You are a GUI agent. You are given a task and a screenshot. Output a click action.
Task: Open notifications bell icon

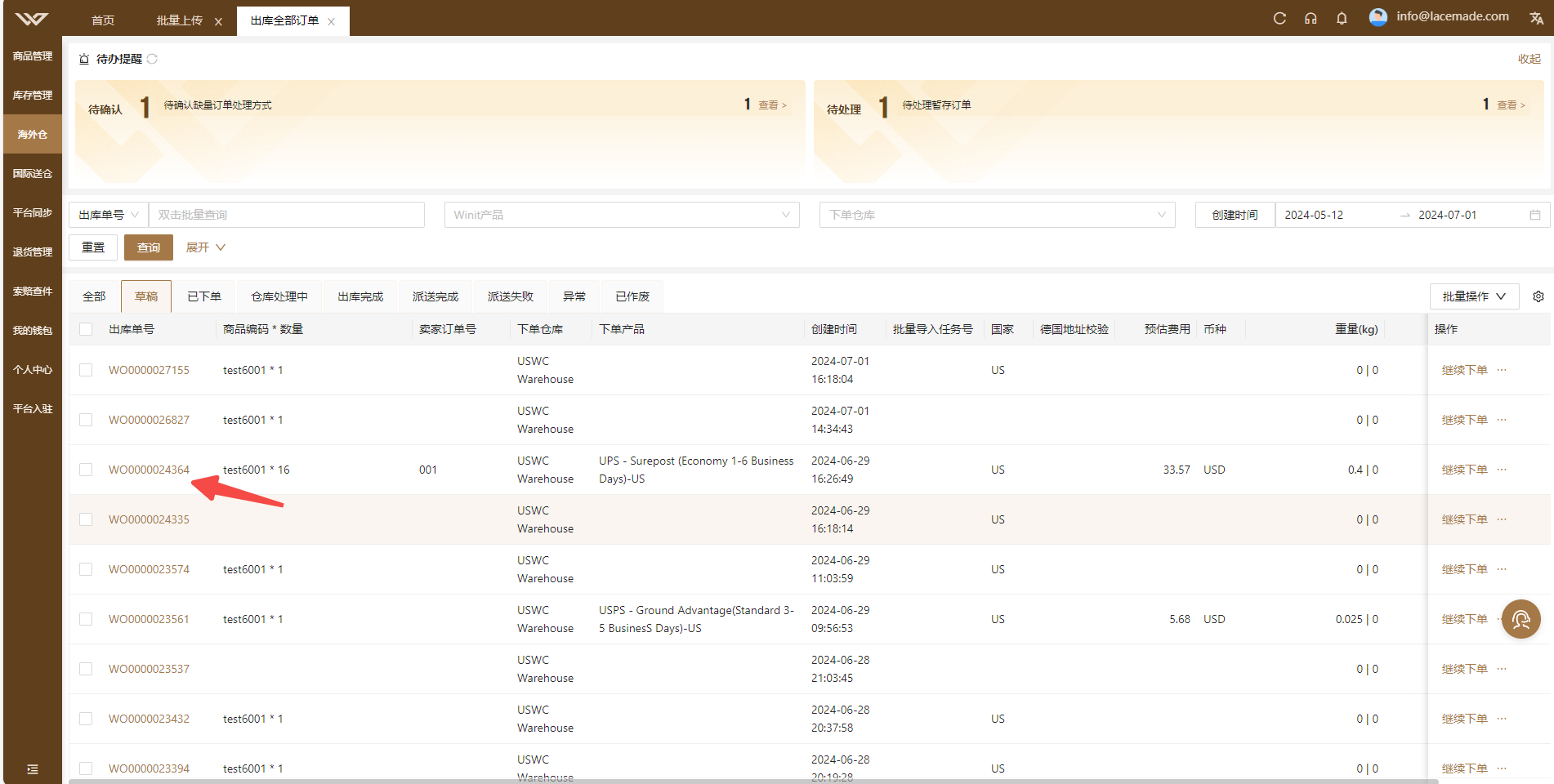tap(1342, 18)
